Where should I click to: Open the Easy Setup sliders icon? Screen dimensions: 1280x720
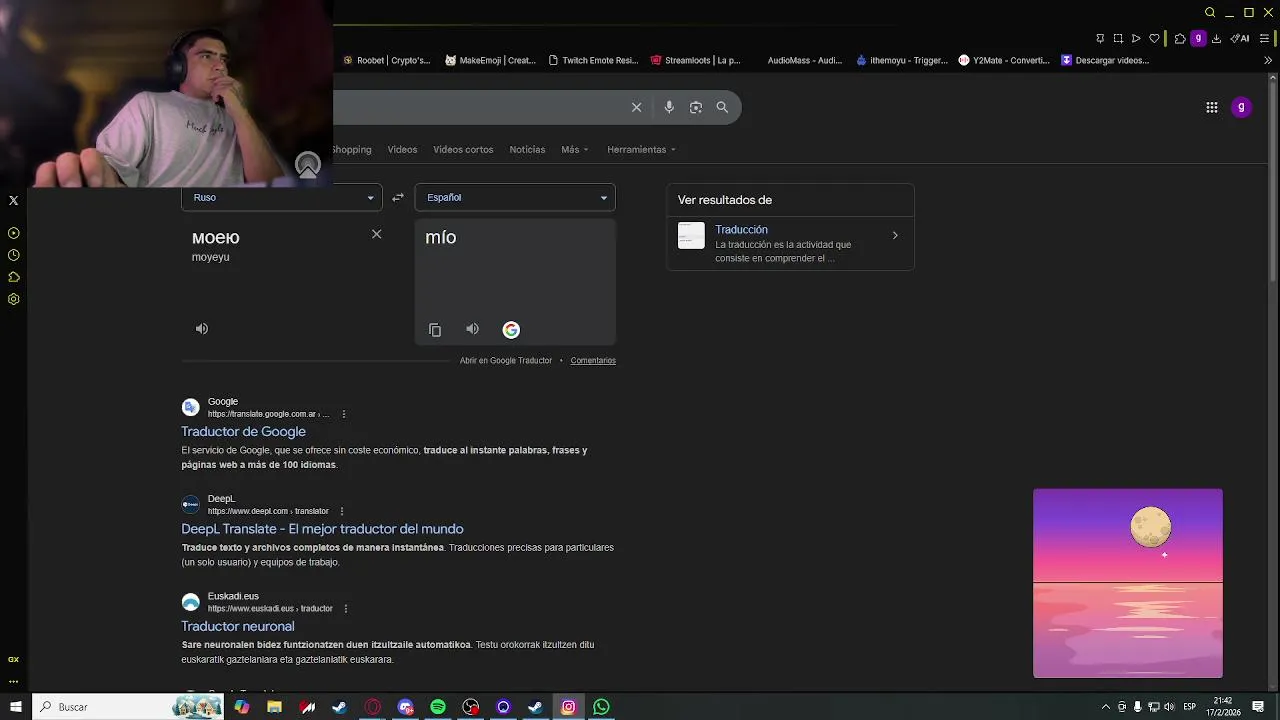(x=1264, y=38)
